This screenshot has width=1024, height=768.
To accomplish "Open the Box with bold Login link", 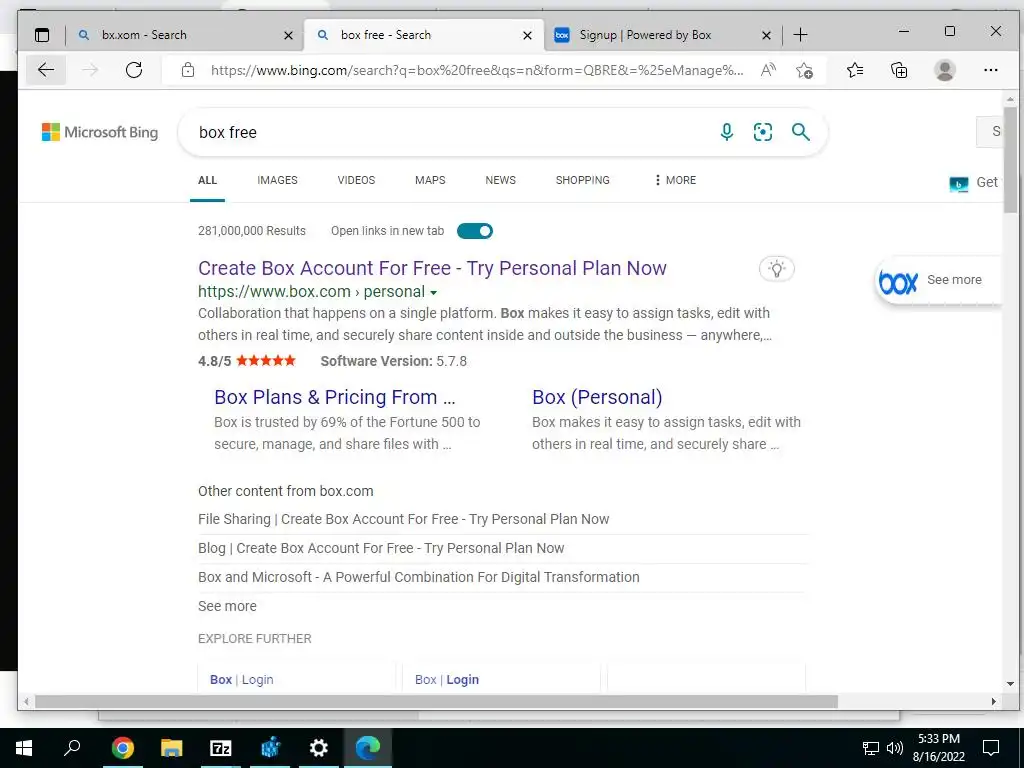I will [447, 680].
